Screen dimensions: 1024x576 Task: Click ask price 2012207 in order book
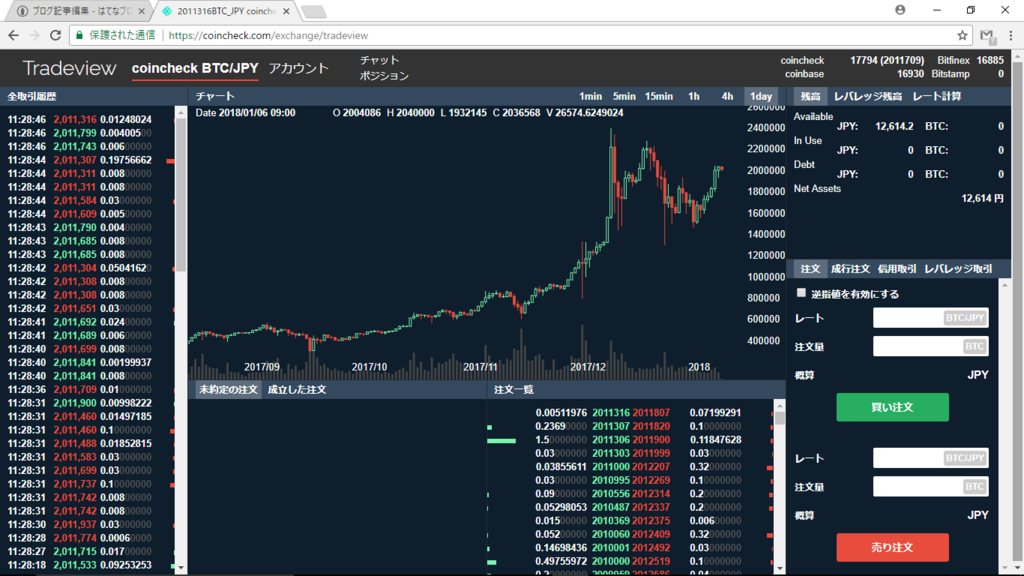coord(650,467)
